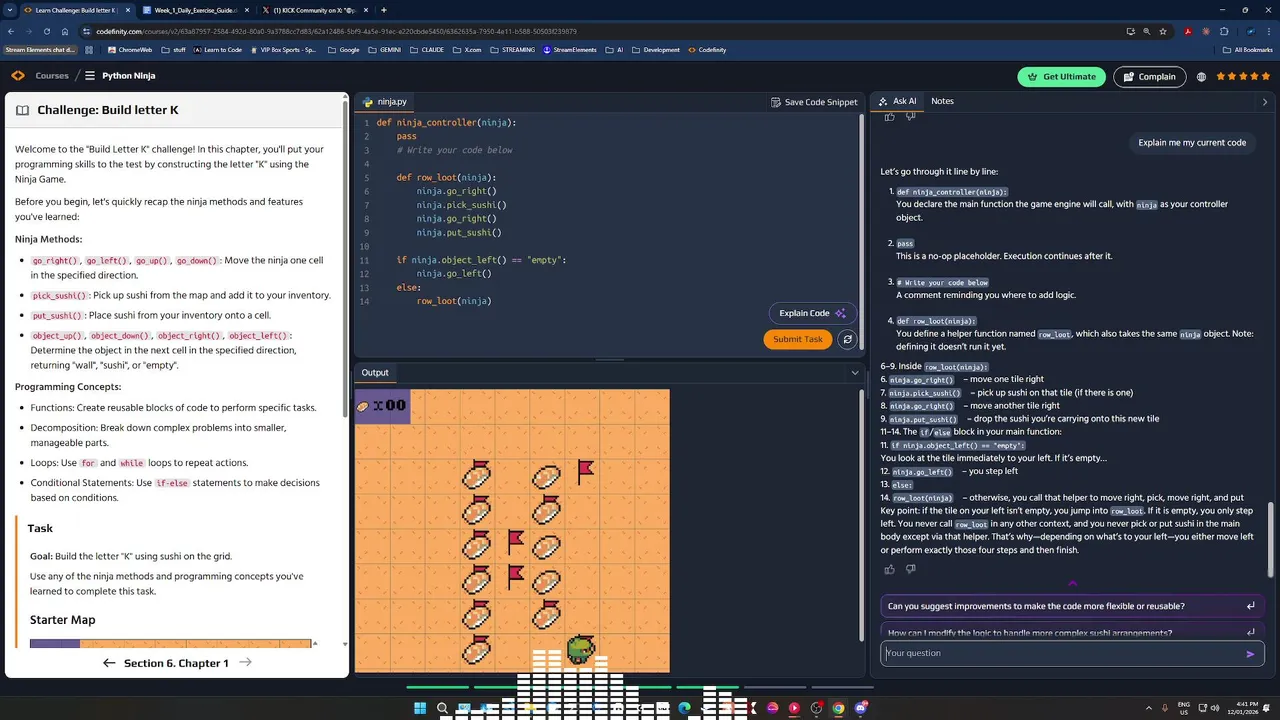Screen dimensions: 1280x720
Task: Click the Complain button
Action: point(1149,77)
